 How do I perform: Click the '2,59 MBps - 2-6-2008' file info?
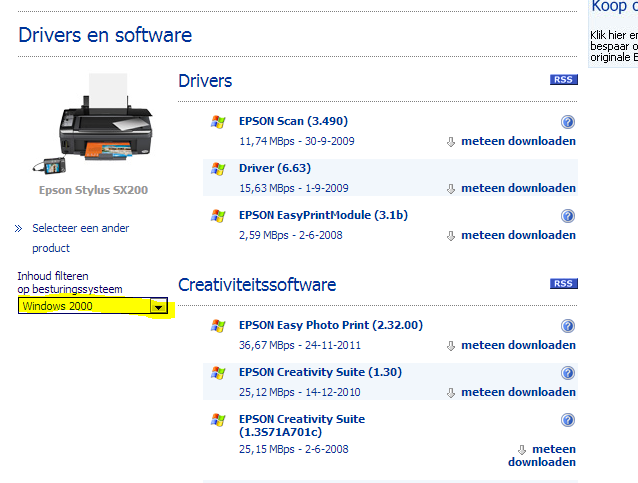click(x=291, y=235)
